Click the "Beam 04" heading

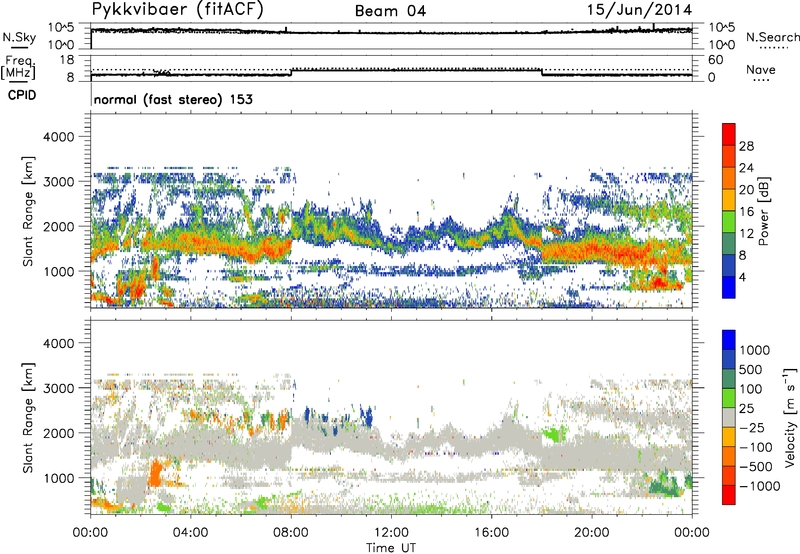point(391,11)
